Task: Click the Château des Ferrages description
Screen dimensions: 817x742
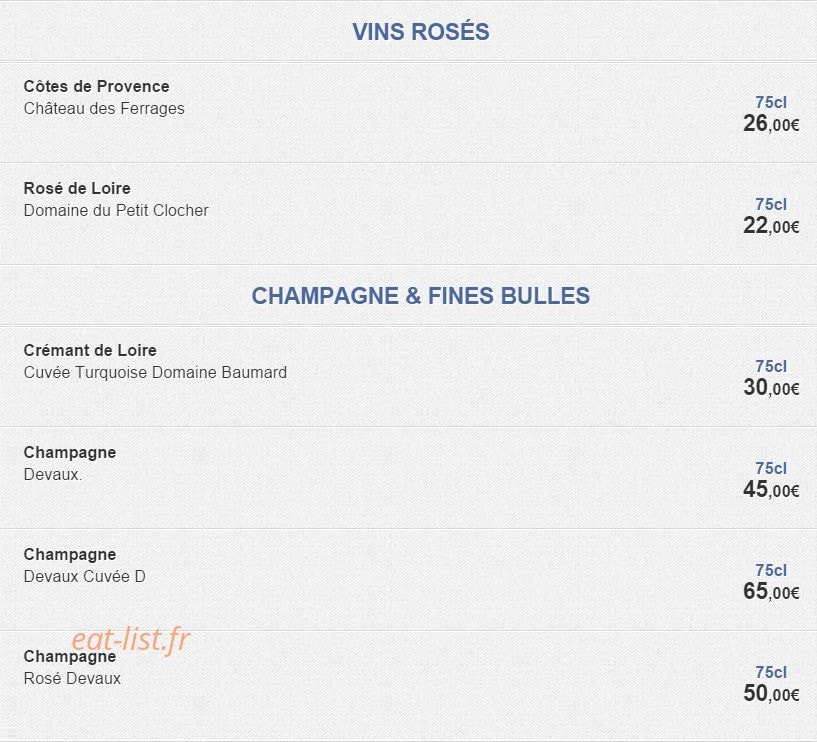Action: (x=104, y=108)
